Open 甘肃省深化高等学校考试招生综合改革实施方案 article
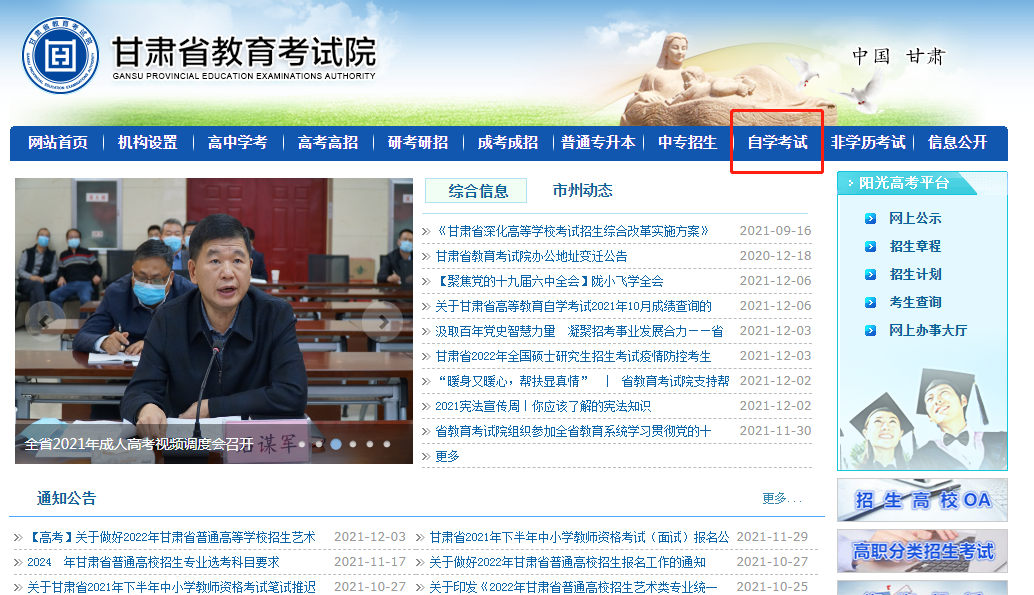This screenshot has width=1034, height=595. pyautogui.click(x=573, y=232)
